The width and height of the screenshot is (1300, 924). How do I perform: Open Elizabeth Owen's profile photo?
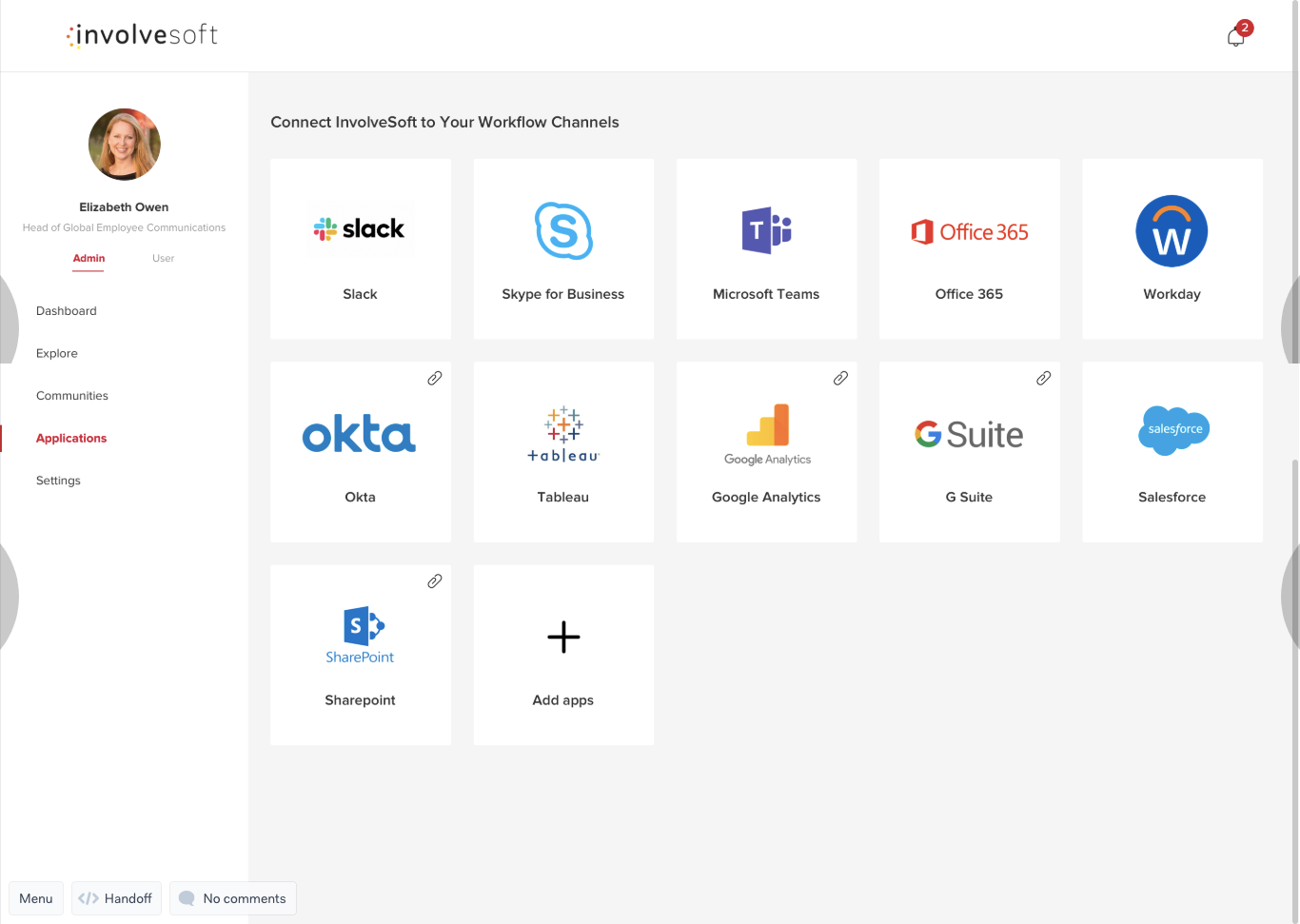coord(125,145)
